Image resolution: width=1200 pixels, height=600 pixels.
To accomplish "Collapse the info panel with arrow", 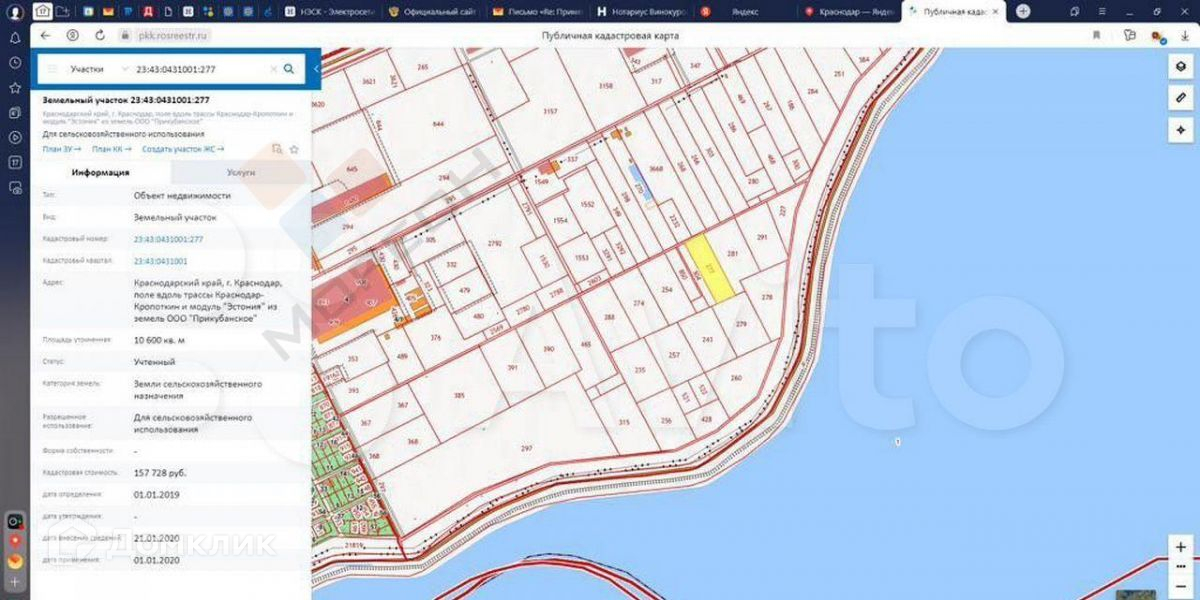I will (316, 69).
